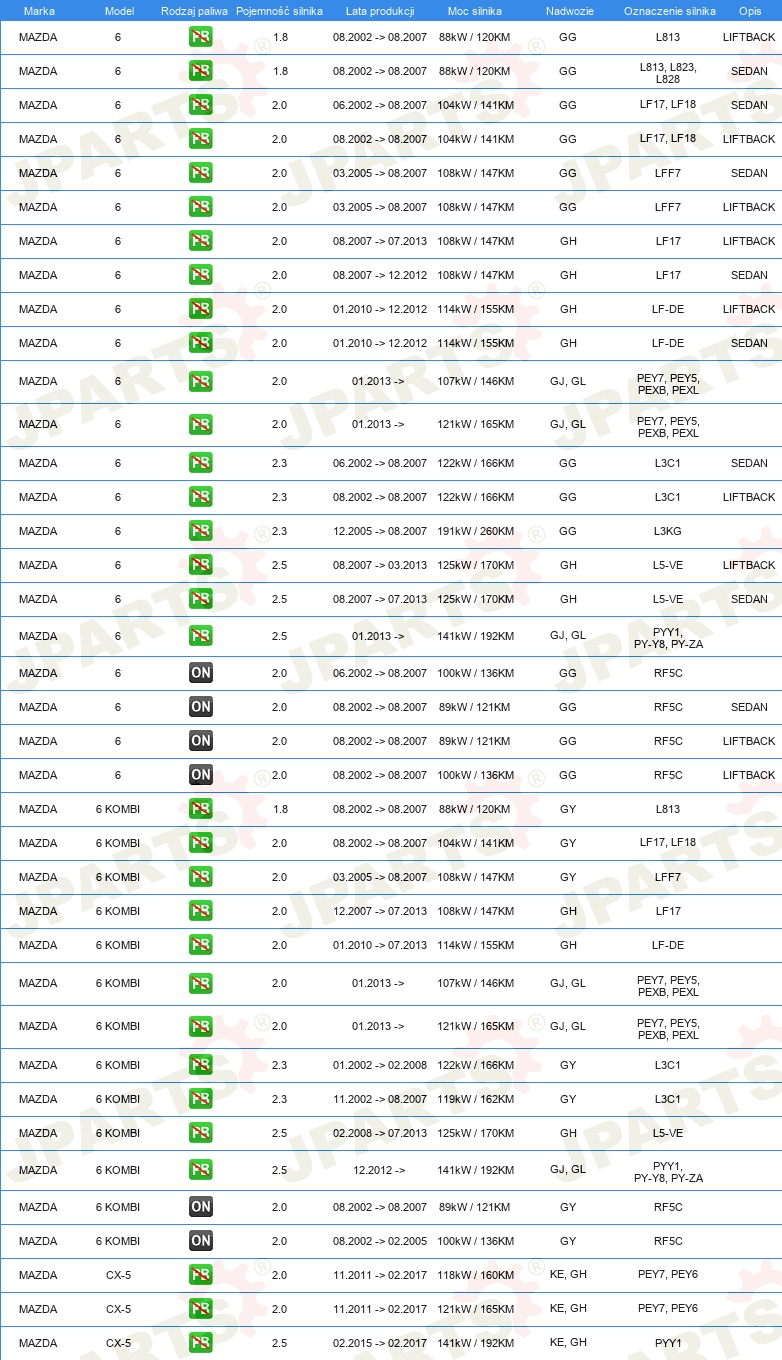This screenshot has width=782, height=1360.
Task: Click the PB icon in the 6 KOMBI LFF7 row
Action: click(201, 877)
